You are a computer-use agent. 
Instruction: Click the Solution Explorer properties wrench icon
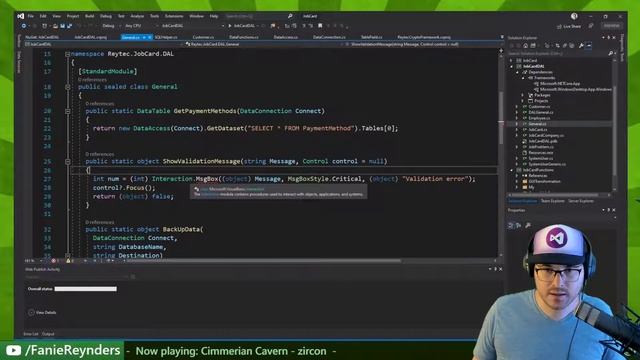(581, 46)
